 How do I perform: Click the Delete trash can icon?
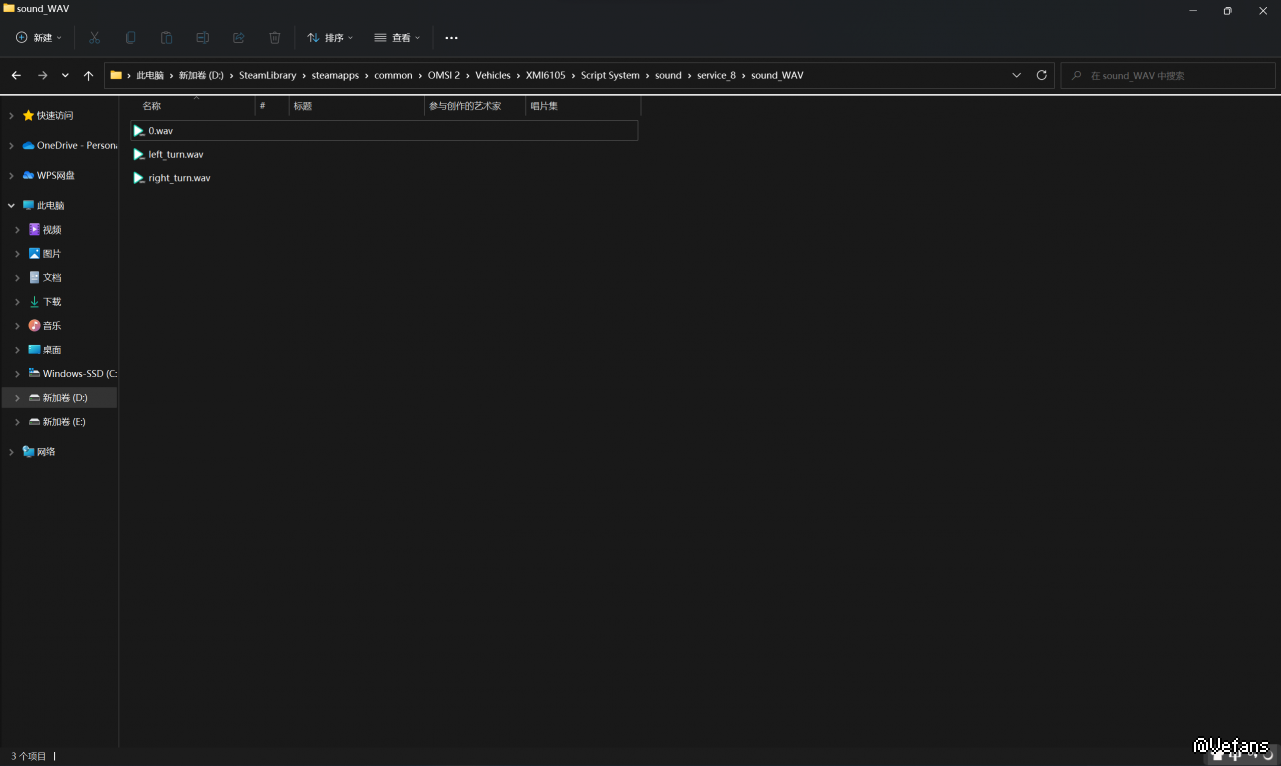click(275, 38)
